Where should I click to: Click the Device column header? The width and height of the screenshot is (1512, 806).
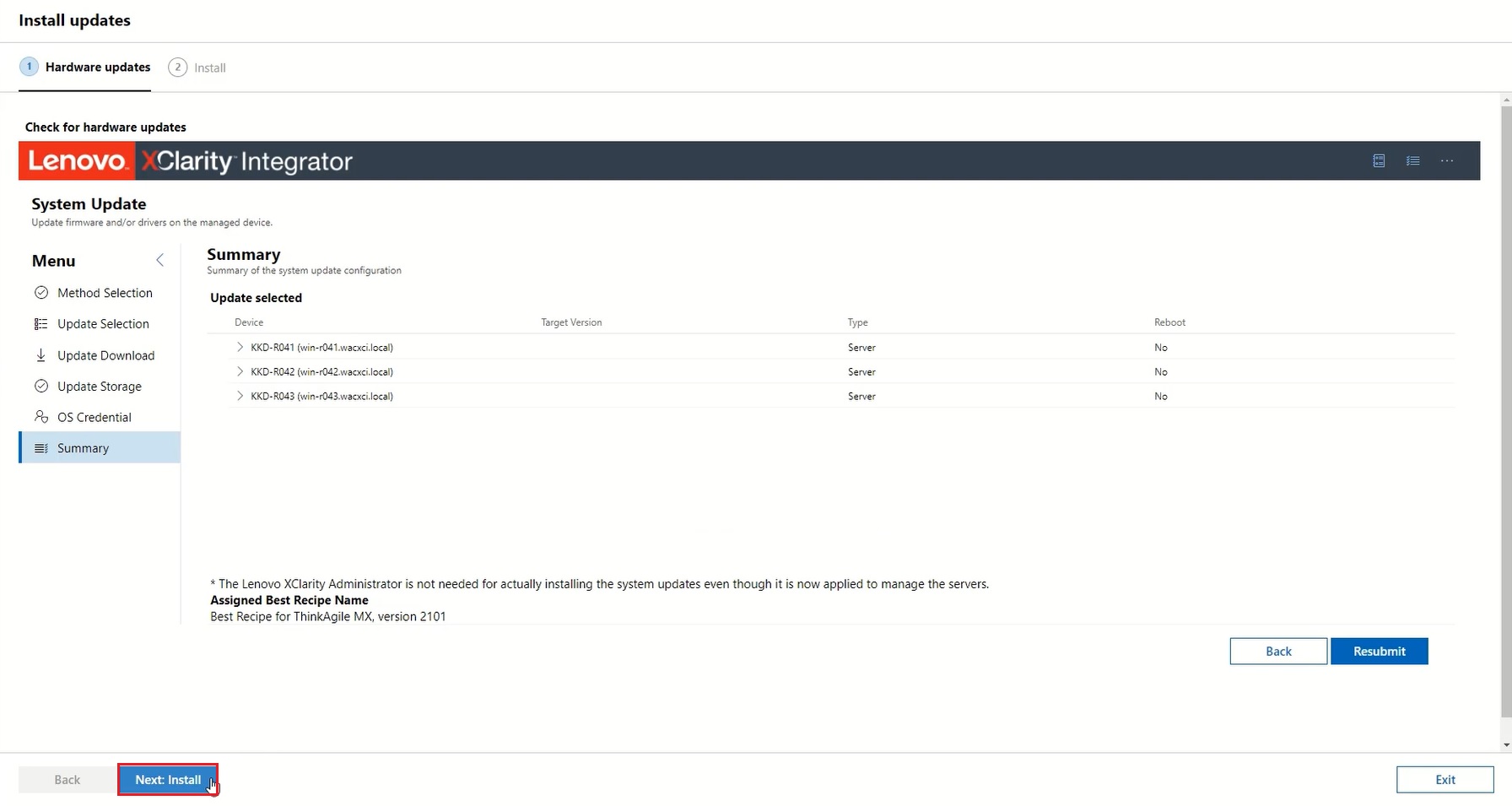click(x=249, y=322)
